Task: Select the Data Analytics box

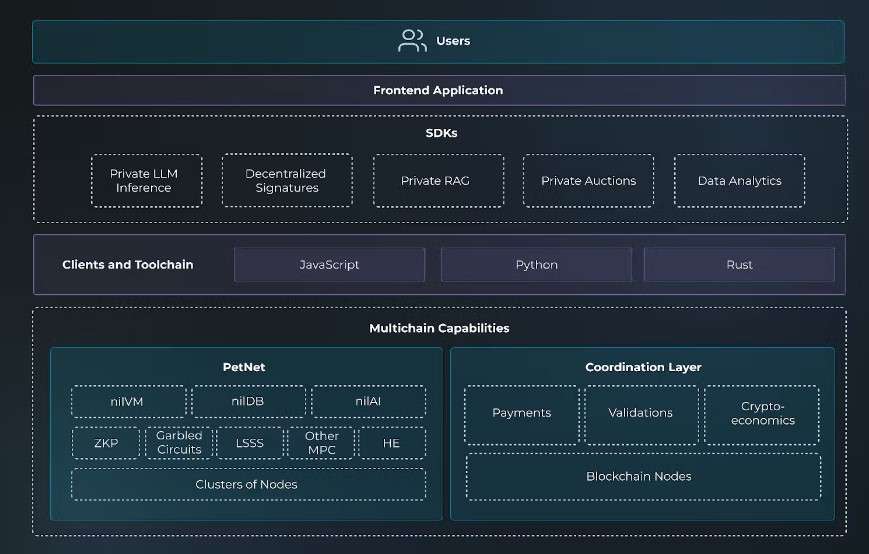Action: click(739, 181)
